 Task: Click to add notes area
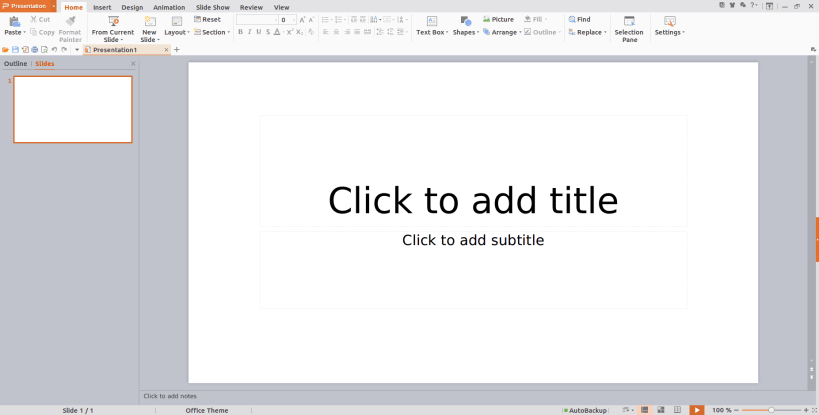point(170,396)
